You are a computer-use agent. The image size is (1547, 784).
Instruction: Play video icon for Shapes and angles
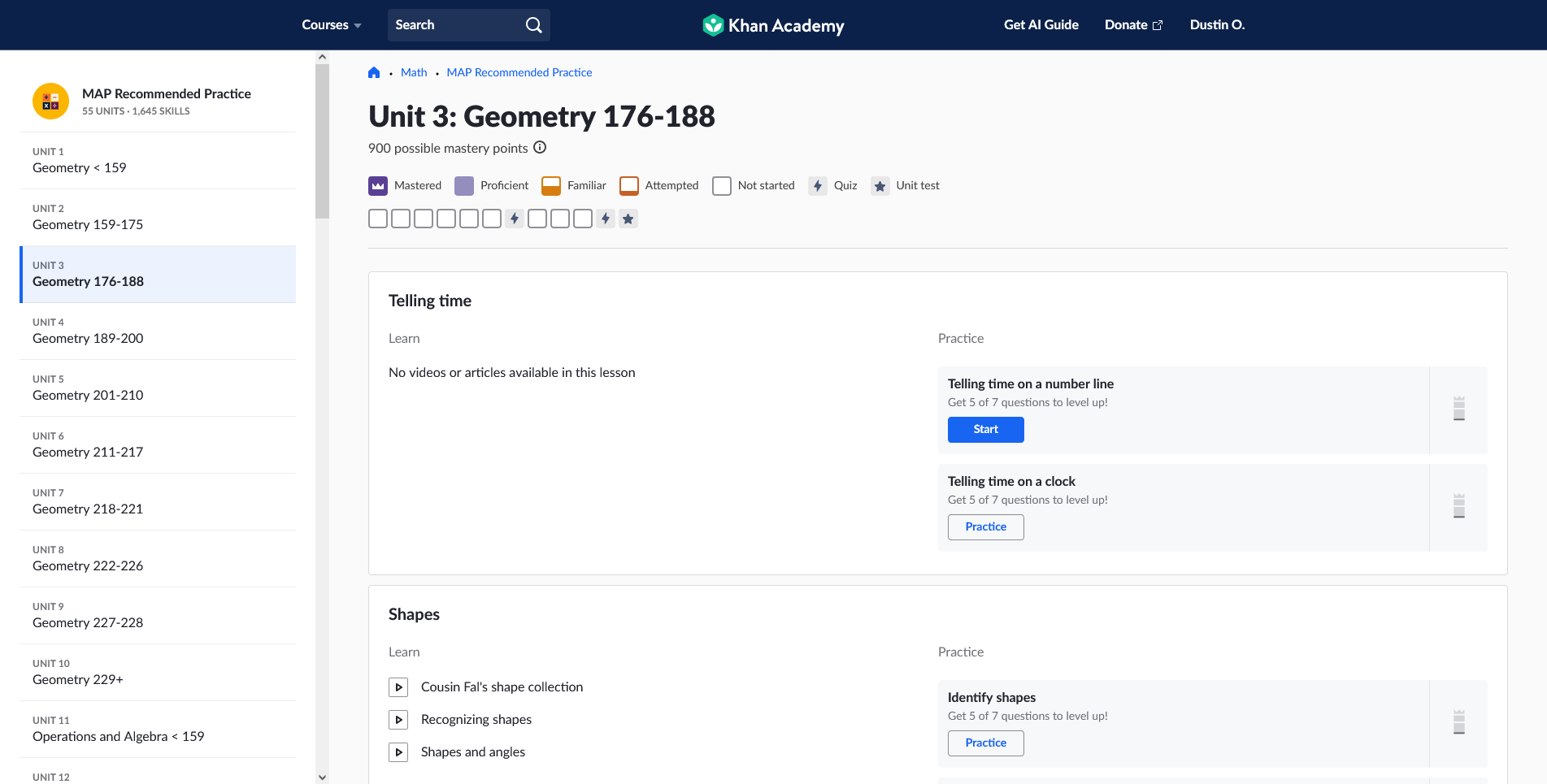(x=398, y=752)
